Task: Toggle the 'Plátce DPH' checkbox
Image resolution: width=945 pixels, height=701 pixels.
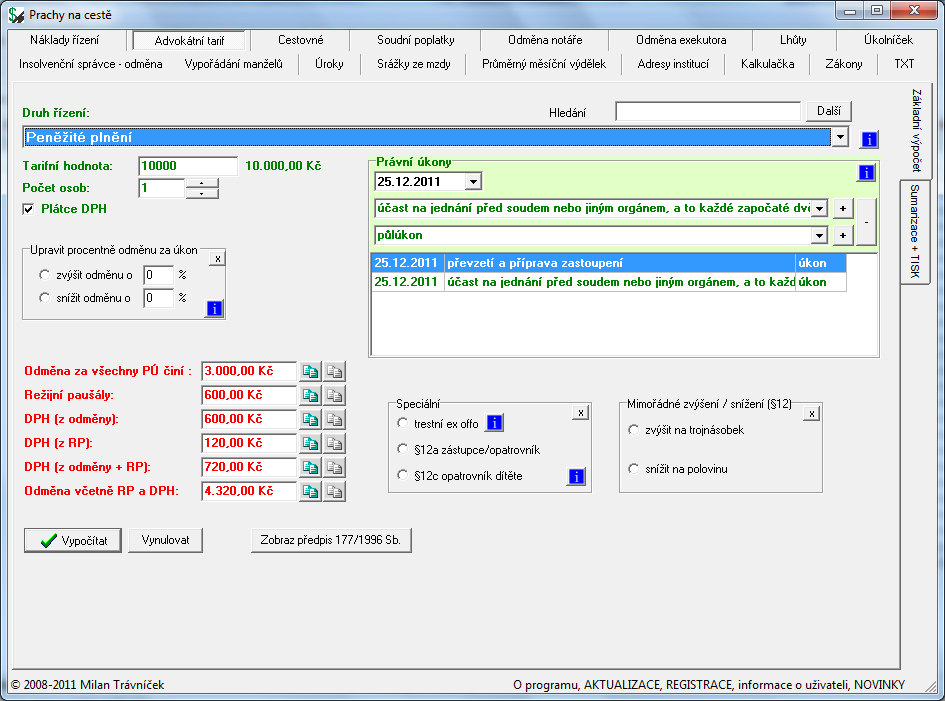Action: [28, 209]
